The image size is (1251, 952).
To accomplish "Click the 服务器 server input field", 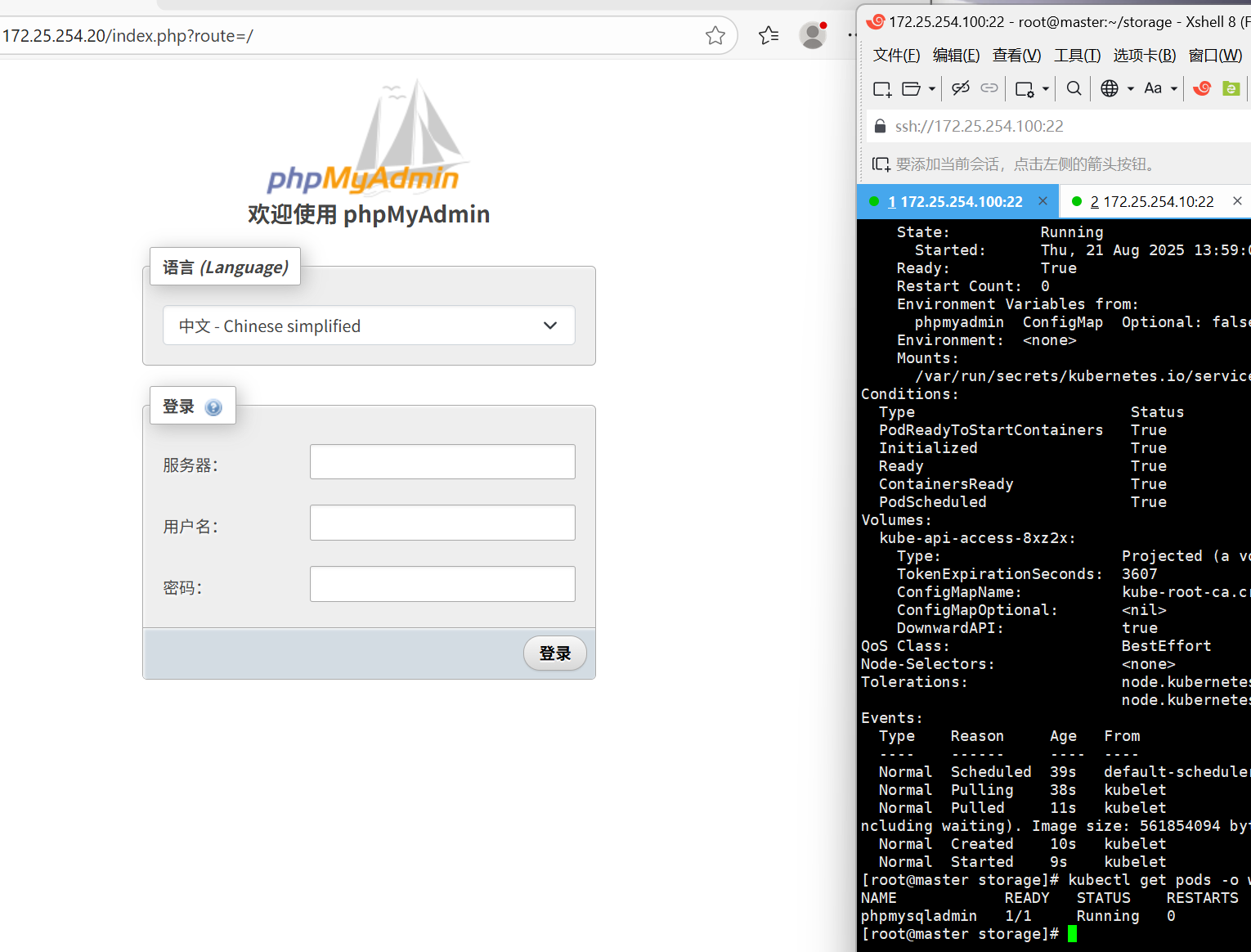I will click(442, 462).
